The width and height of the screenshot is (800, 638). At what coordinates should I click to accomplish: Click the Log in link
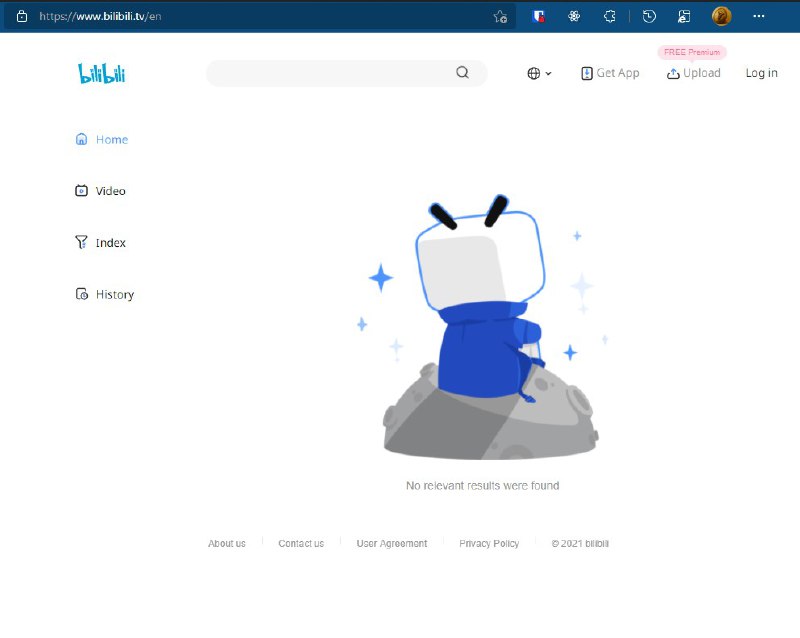click(761, 73)
